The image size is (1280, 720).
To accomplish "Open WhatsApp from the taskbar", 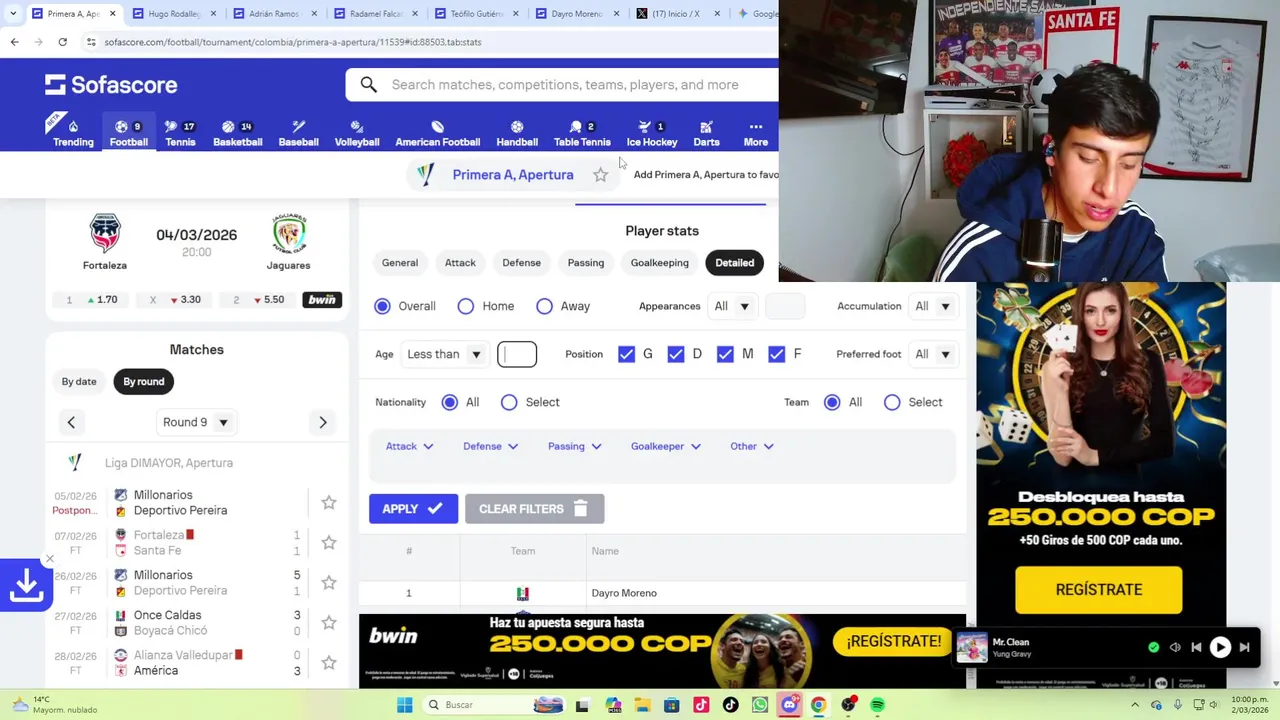I will click(x=760, y=705).
